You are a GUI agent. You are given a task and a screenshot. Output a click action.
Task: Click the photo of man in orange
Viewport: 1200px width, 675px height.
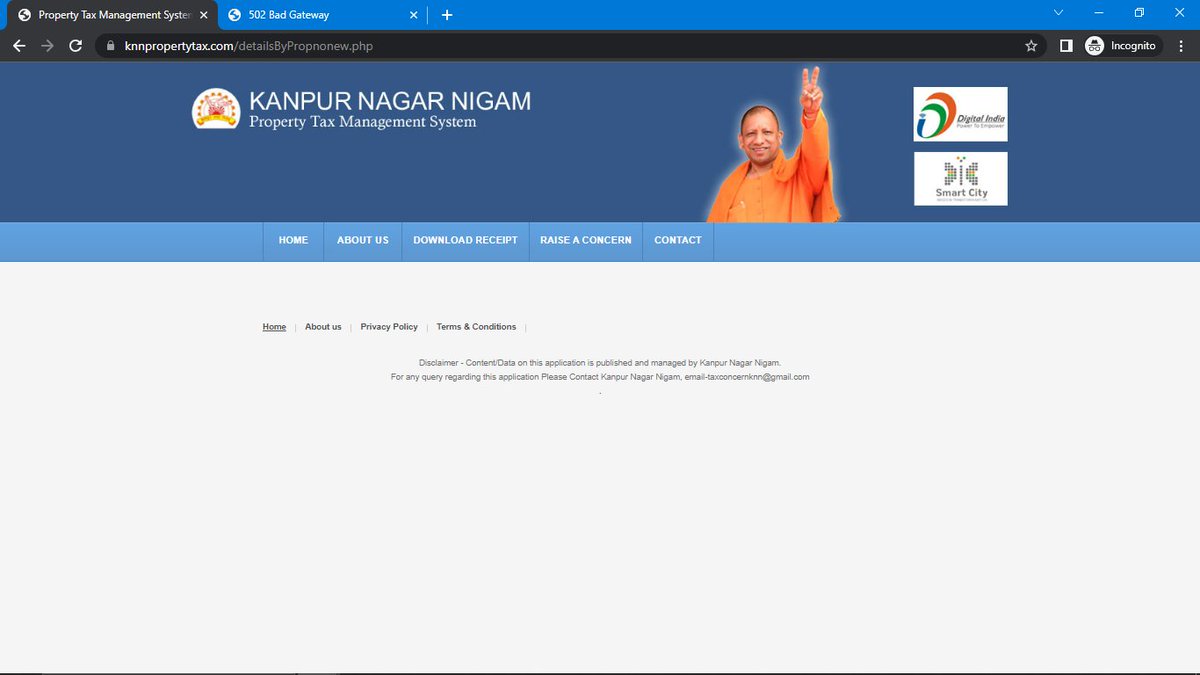pyautogui.click(x=775, y=145)
